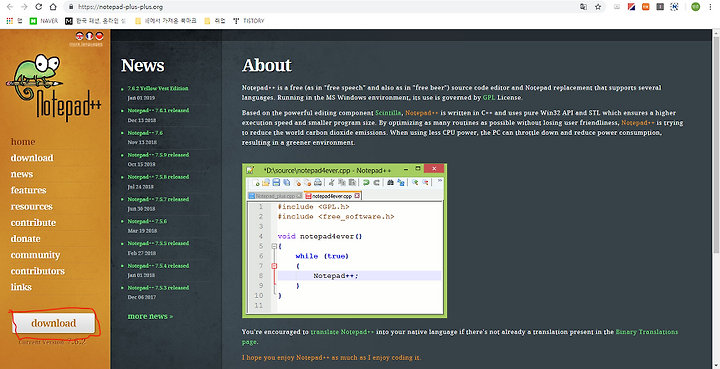
Task: Switch site language to English flag
Action: tap(79, 36)
